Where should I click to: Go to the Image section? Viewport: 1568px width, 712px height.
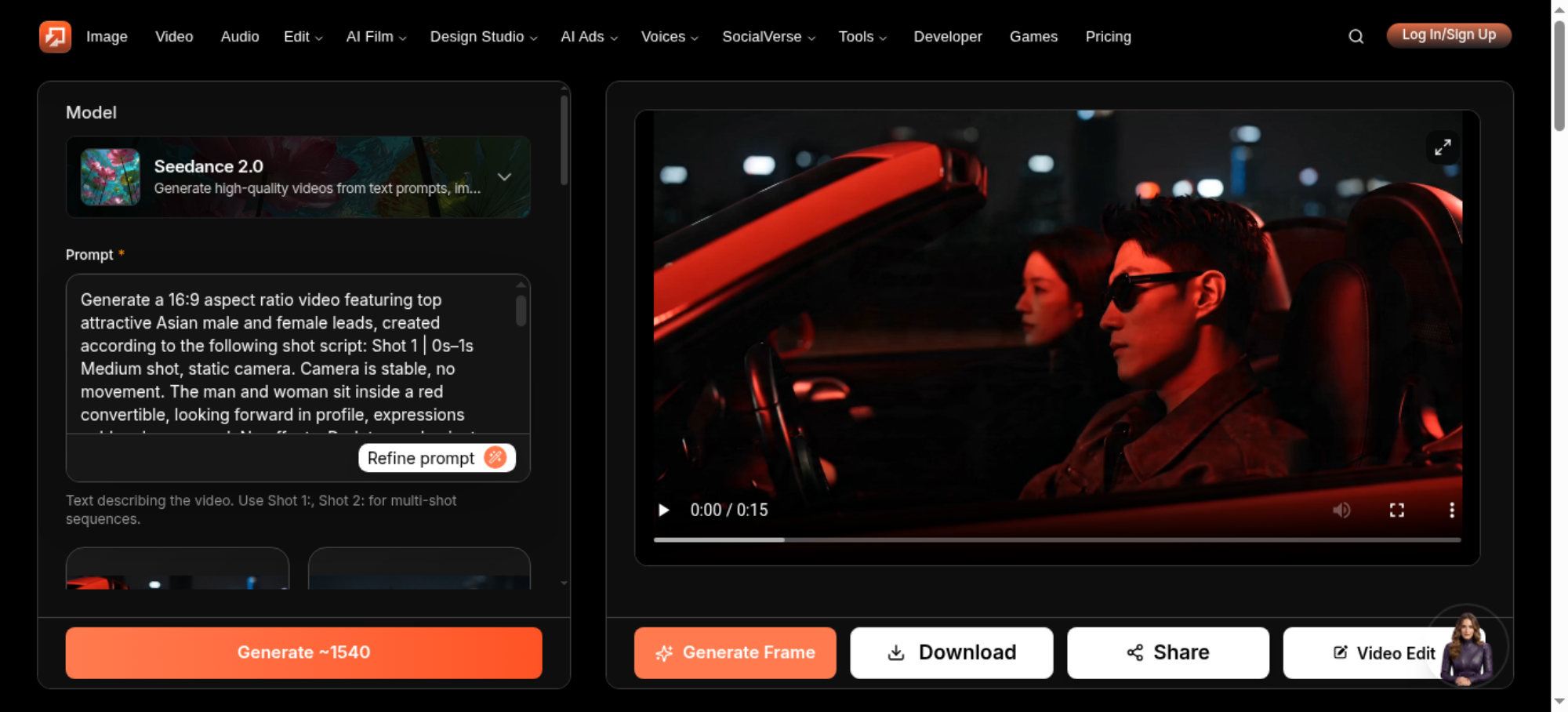click(107, 36)
